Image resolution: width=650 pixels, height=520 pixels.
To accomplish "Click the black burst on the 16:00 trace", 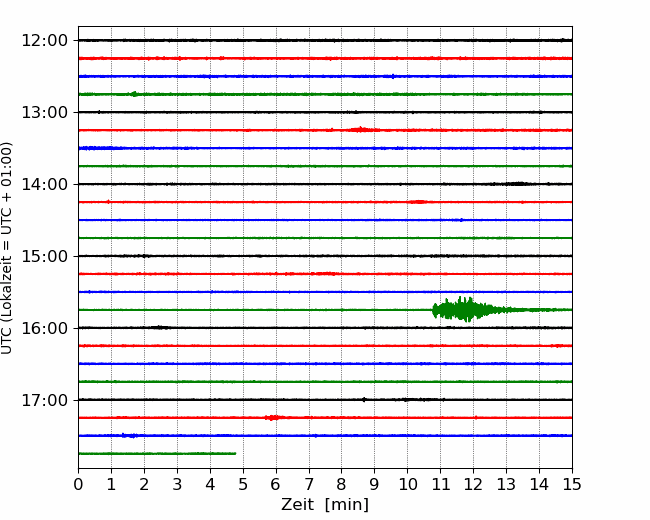I will point(159,328).
